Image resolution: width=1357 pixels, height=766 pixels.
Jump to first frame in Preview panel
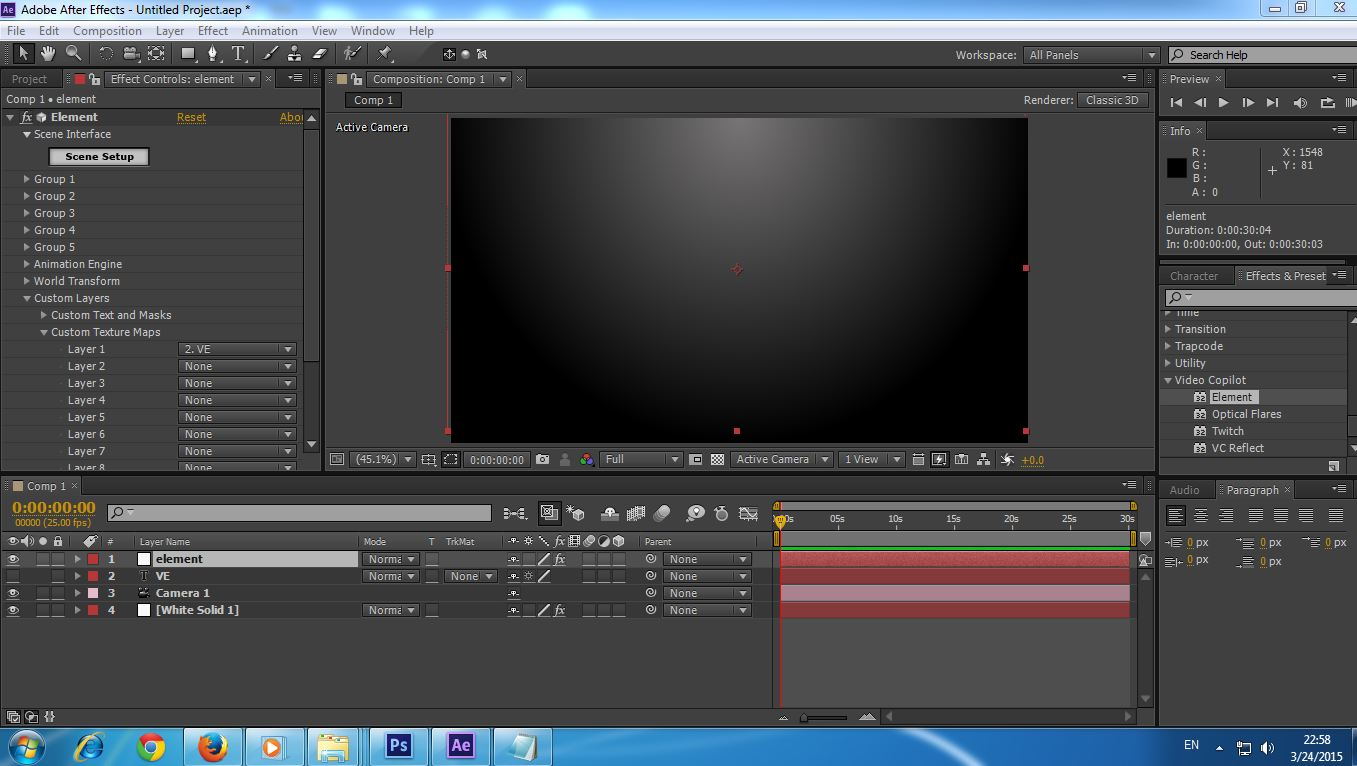[x=1176, y=102]
